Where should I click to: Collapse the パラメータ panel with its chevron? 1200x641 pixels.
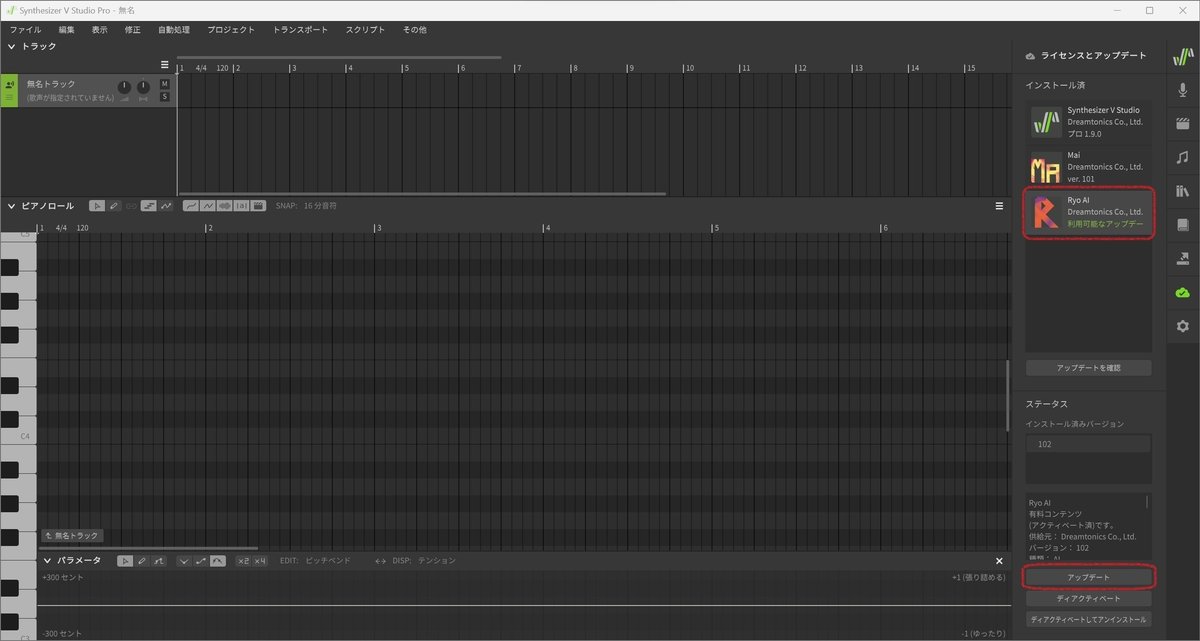[x=46, y=560]
